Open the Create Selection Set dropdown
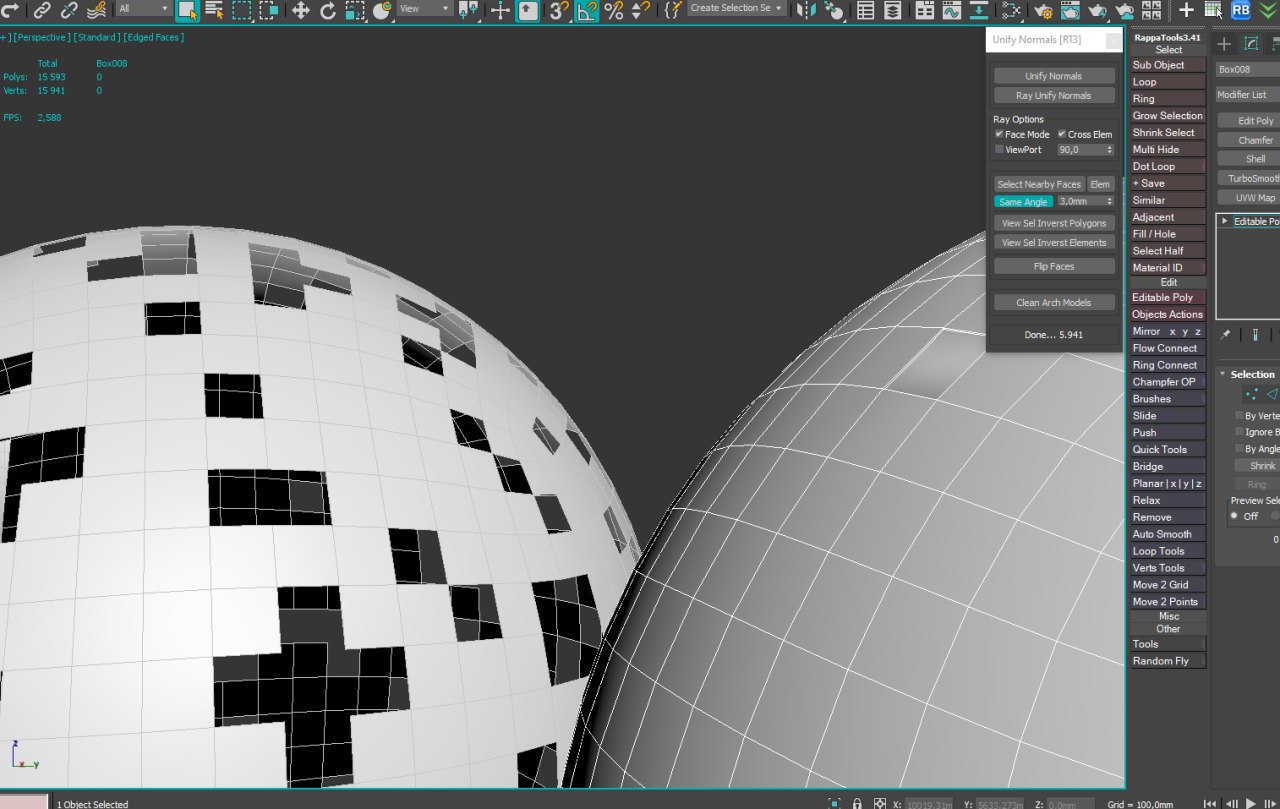1280x809 pixels. click(737, 8)
